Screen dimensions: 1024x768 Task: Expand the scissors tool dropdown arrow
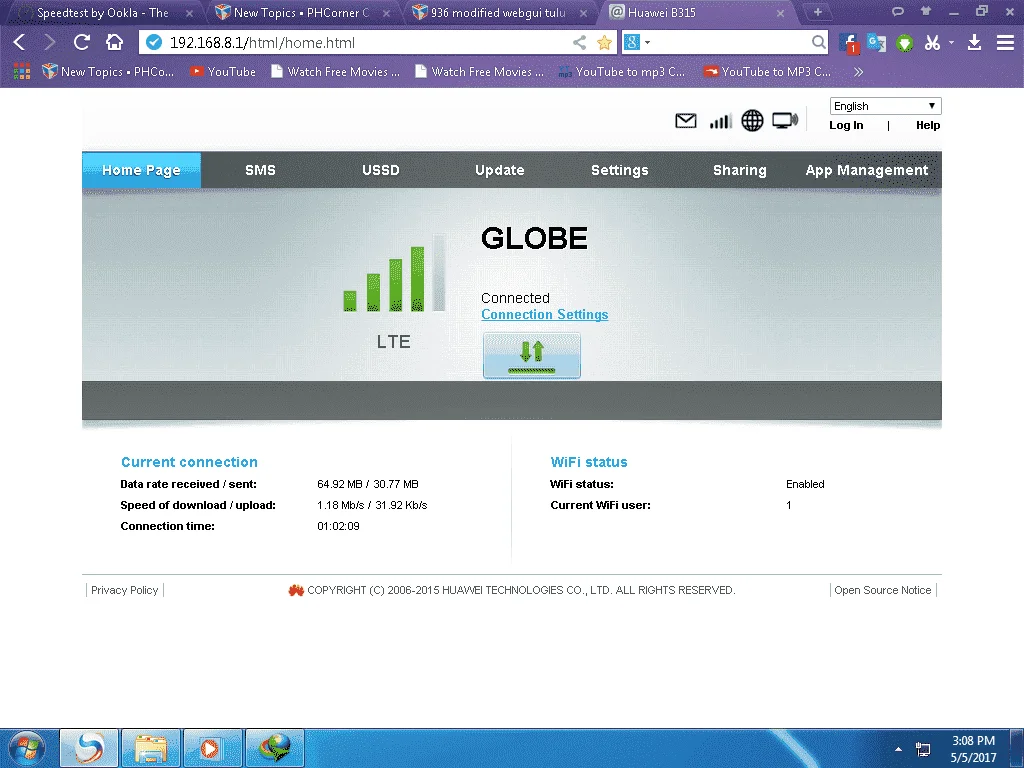pyautogui.click(x=951, y=42)
